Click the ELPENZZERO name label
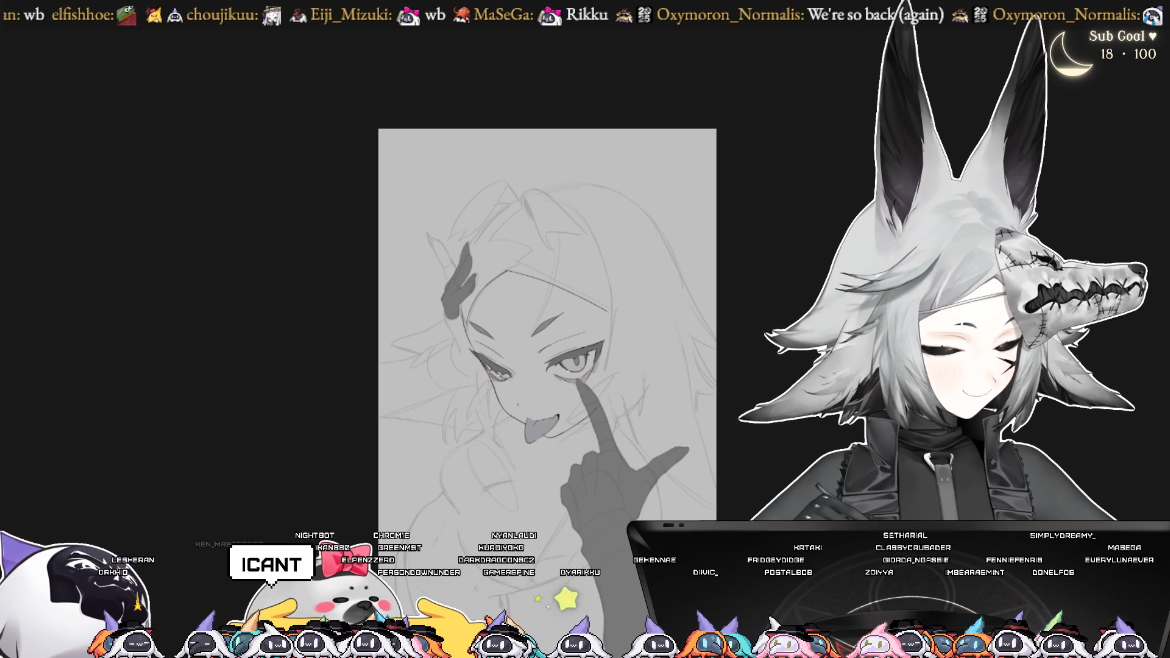 point(368,560)
